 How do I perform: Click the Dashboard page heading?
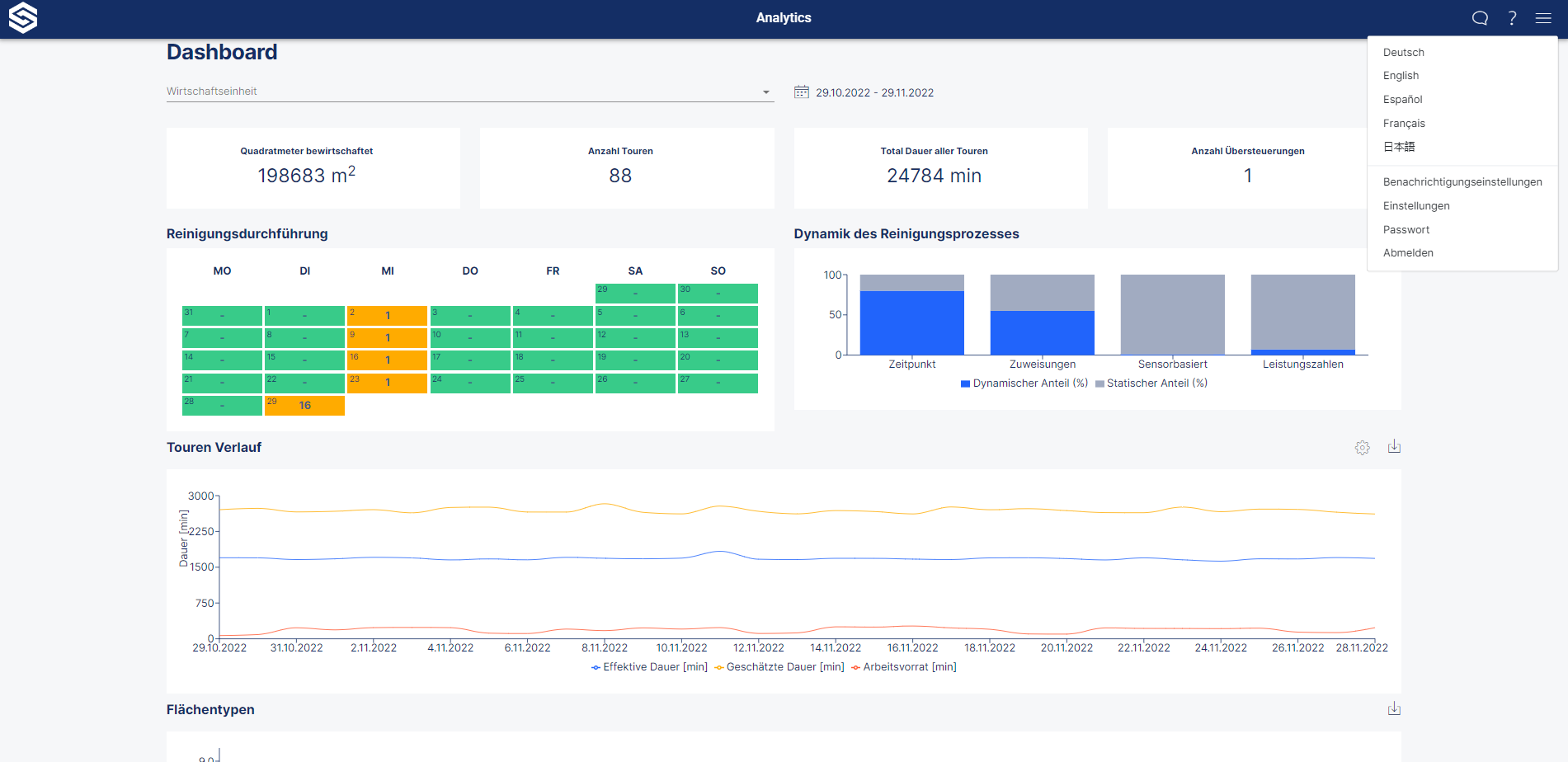click(x=222, y=52)
